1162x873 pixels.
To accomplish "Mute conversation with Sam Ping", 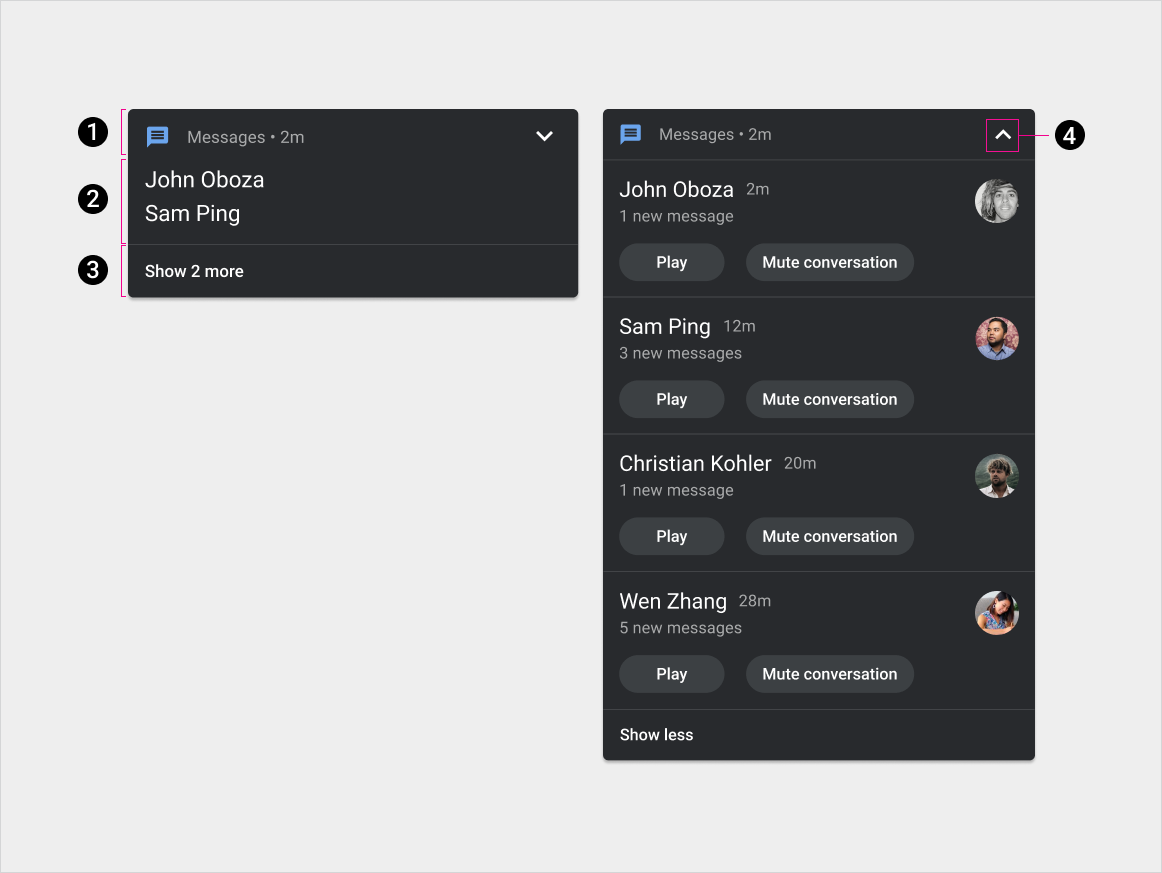I will click(x=829, y=399).
